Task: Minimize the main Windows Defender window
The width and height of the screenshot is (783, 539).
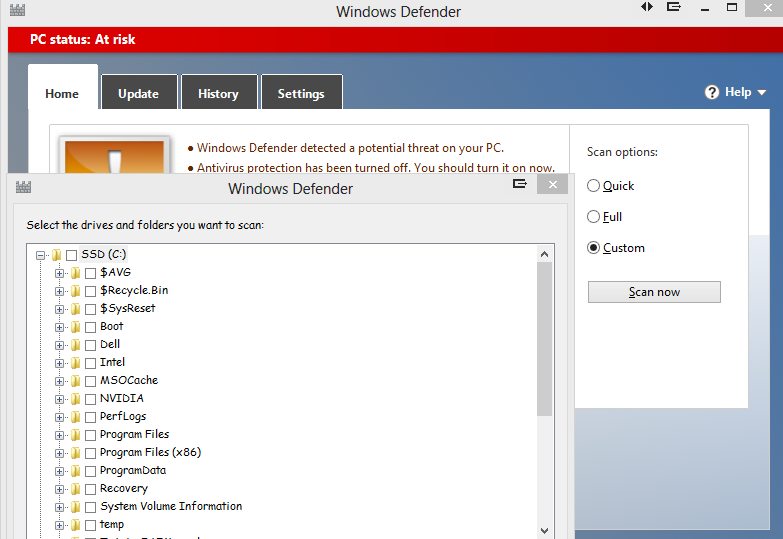Action: [705, 8]
